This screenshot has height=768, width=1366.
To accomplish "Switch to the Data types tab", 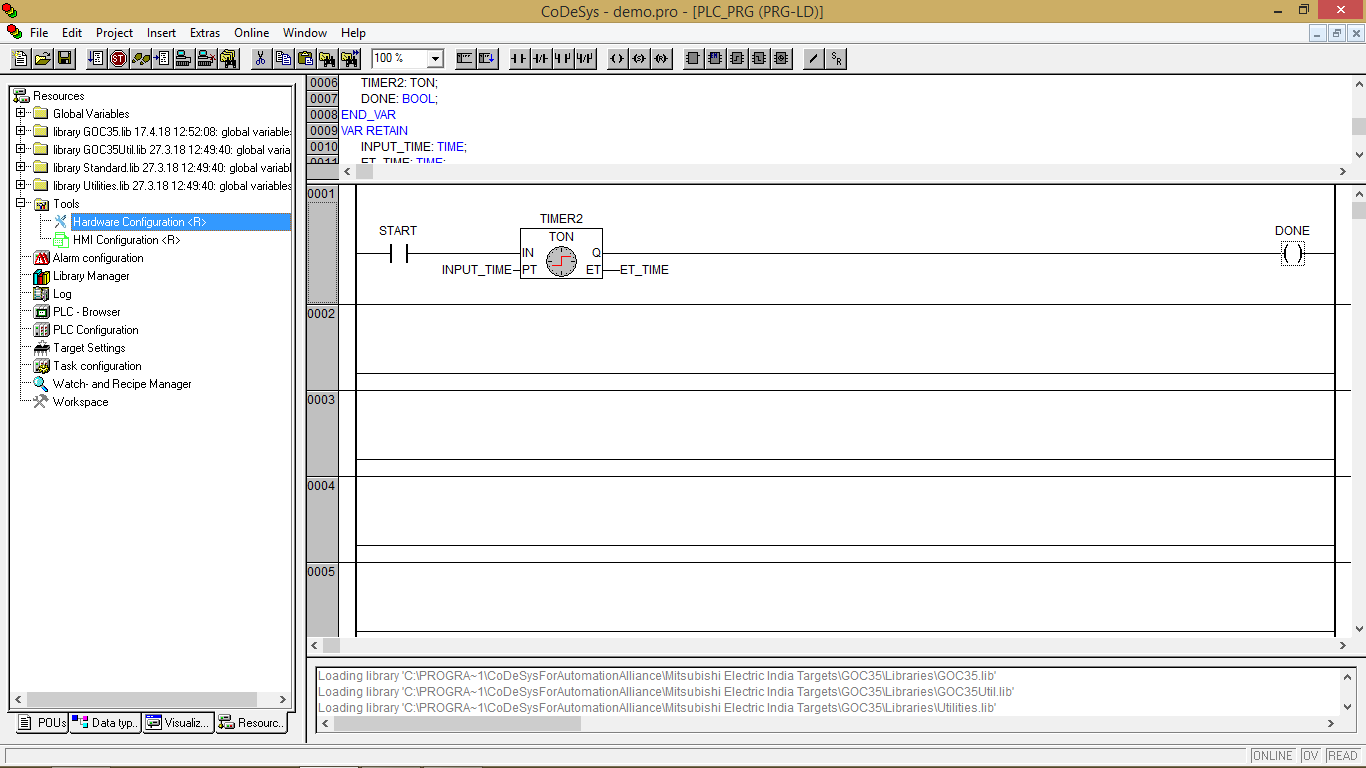I will click(105, 723).
